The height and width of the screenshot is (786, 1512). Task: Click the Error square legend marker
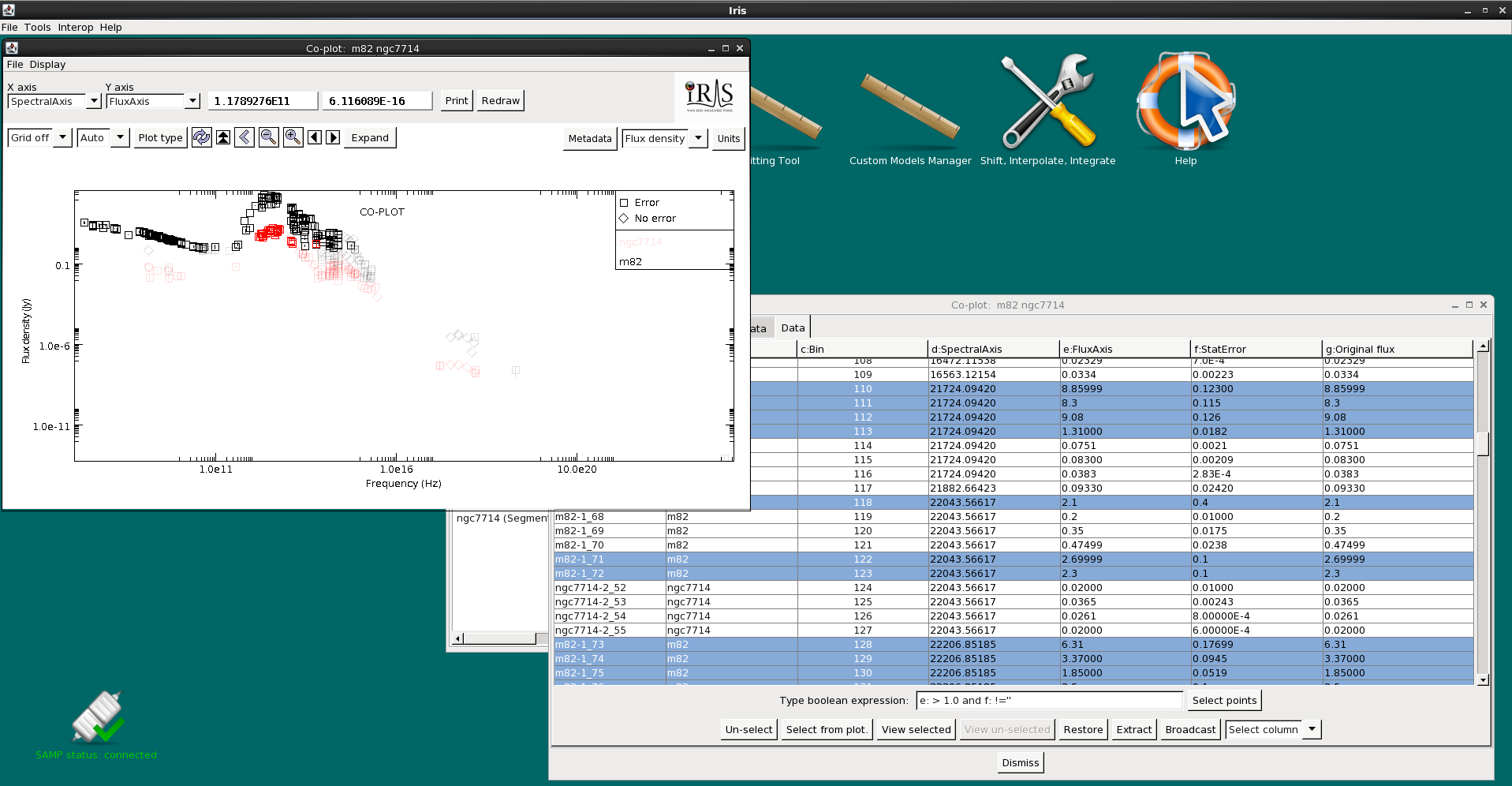coord(624,203)
